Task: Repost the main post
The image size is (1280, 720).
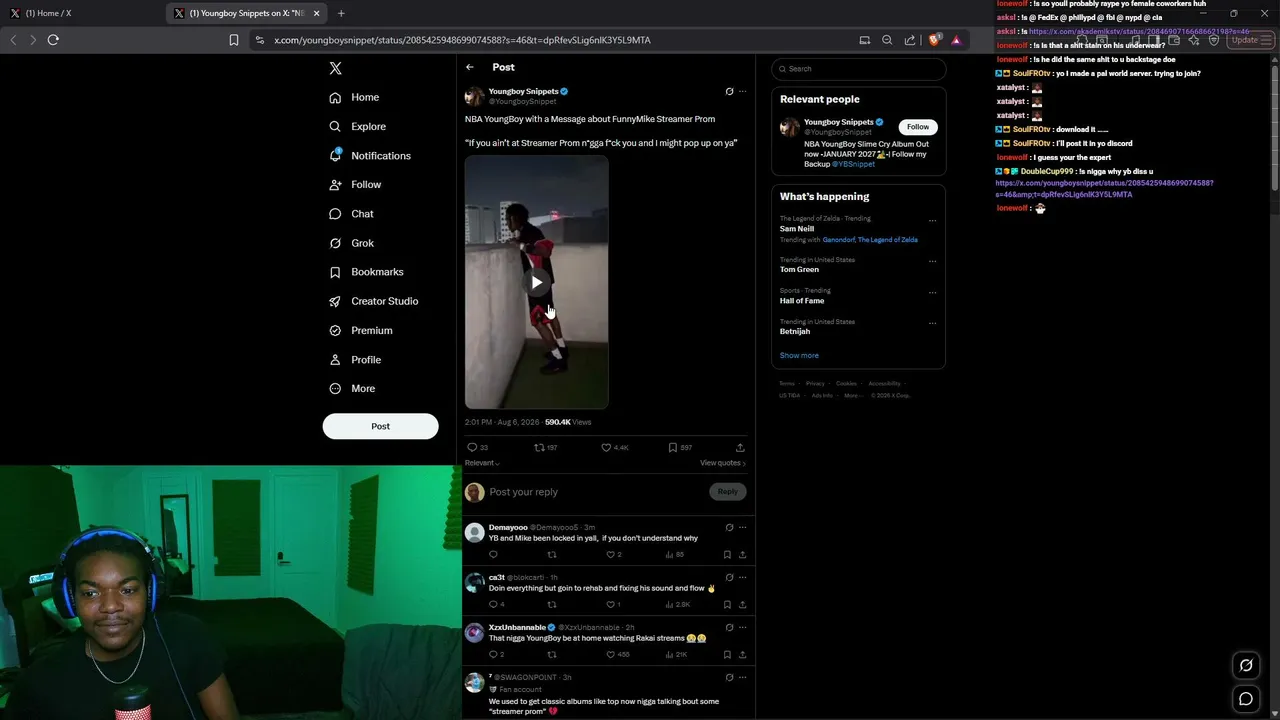Action: [540, 447]
